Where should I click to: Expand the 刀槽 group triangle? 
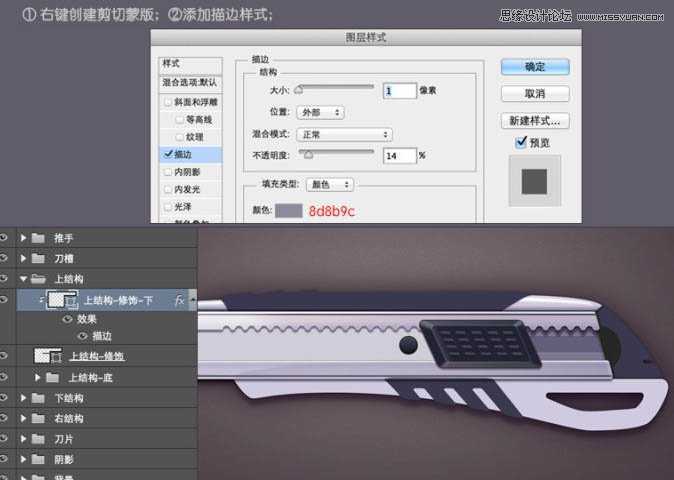coord(23,258)
